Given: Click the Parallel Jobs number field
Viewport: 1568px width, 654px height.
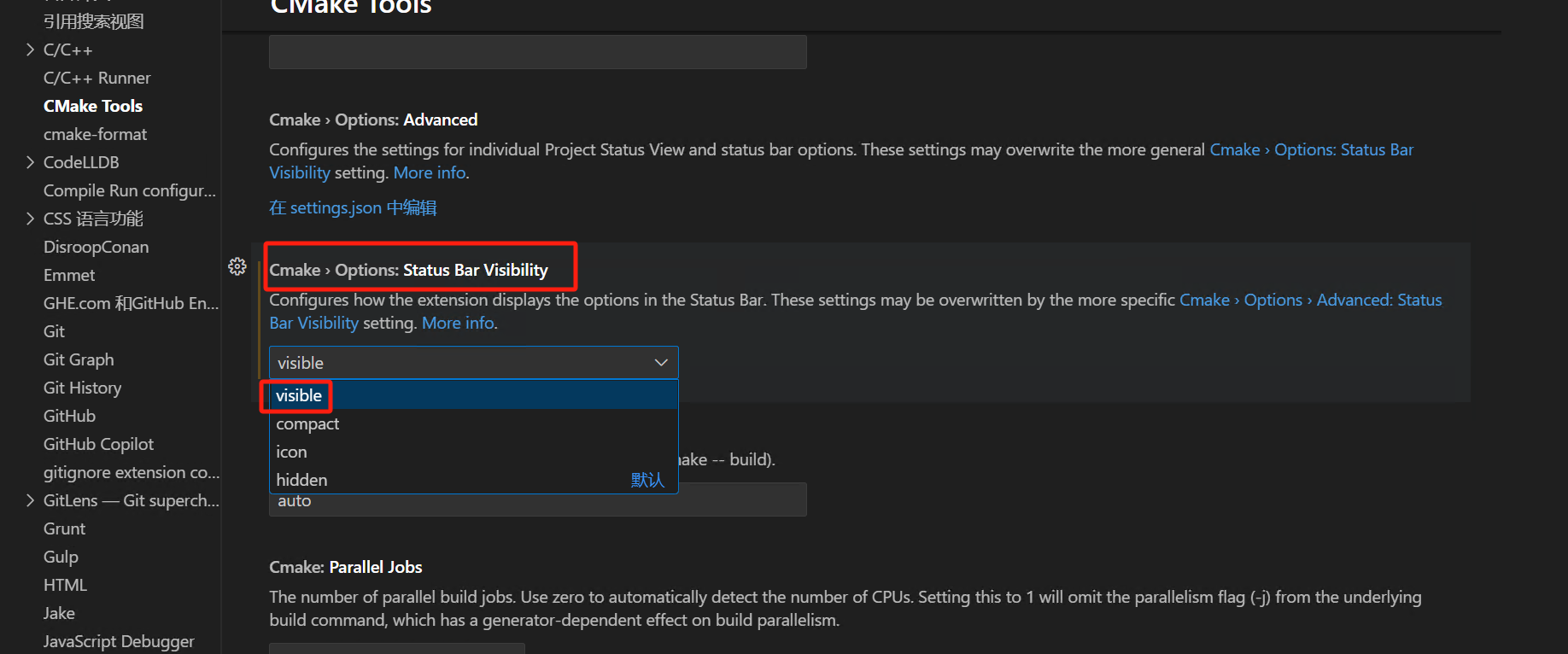Looking at the screenshot, I should pos(397,649).
